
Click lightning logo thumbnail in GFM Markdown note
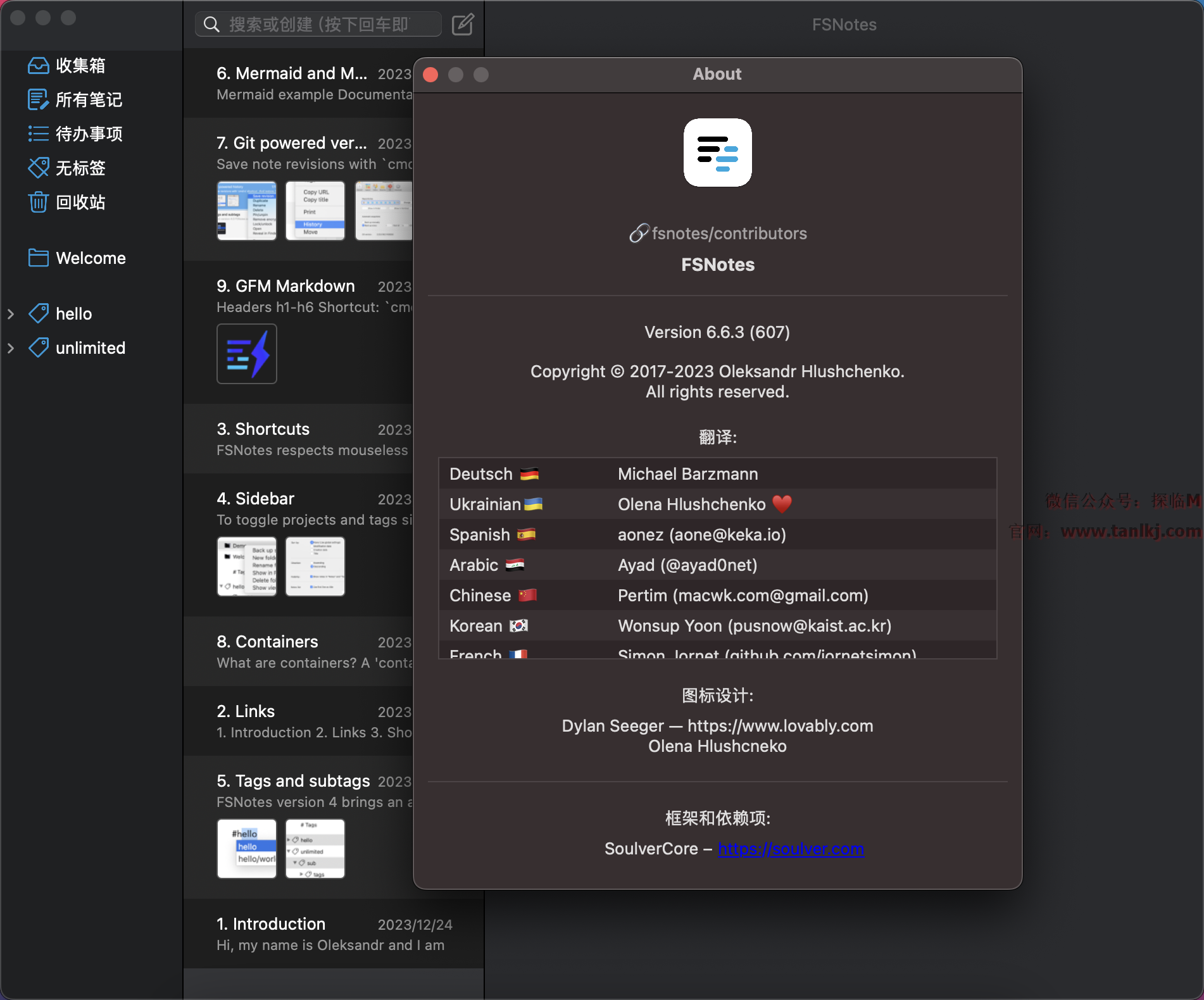pos(247,354)
